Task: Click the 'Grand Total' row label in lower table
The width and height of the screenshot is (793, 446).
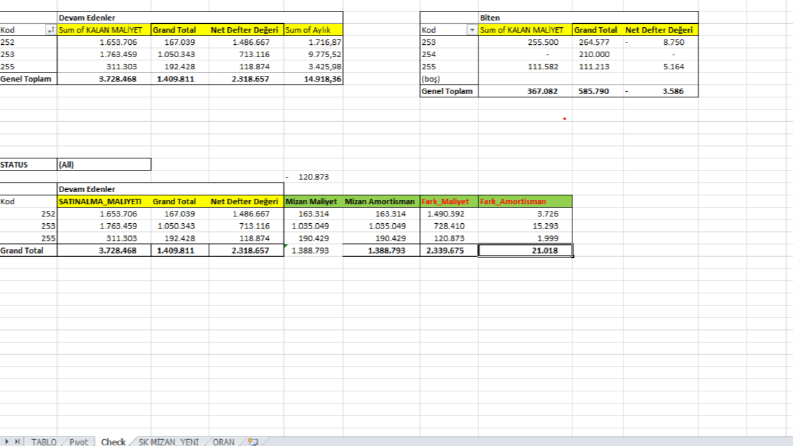Action: point(28,250)
